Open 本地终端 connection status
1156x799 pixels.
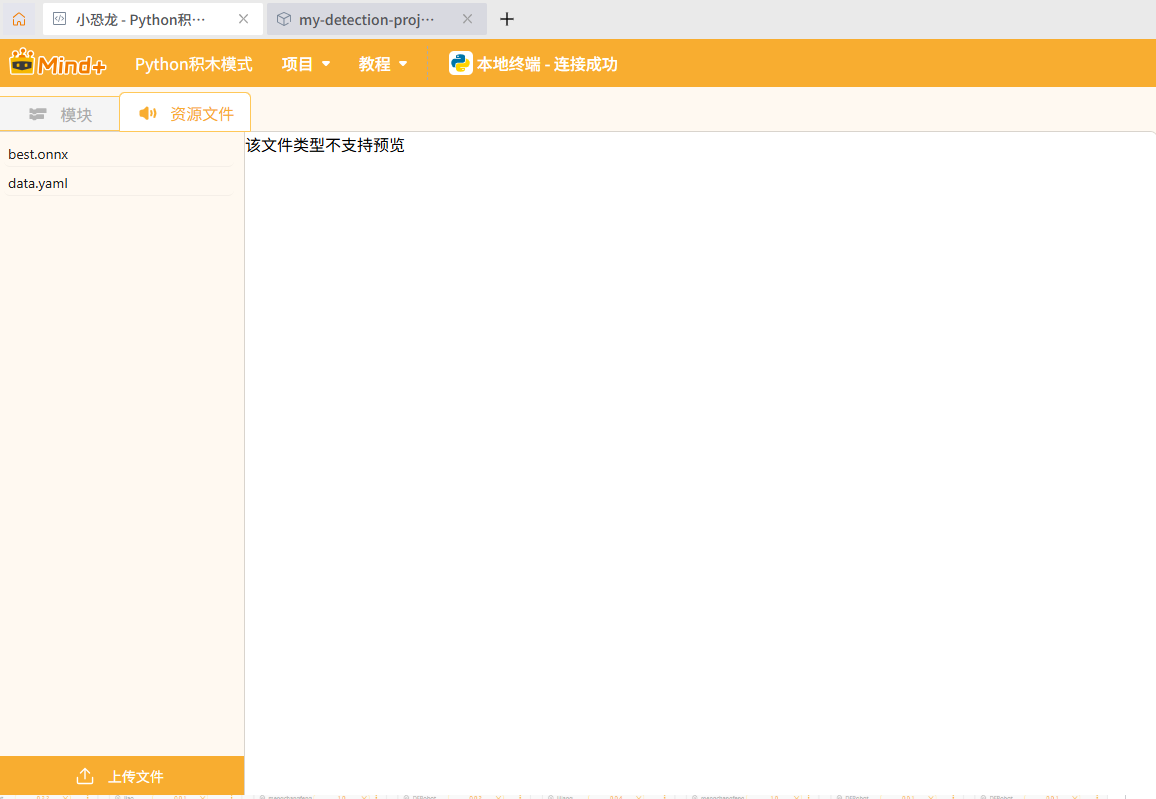(547, 64)
